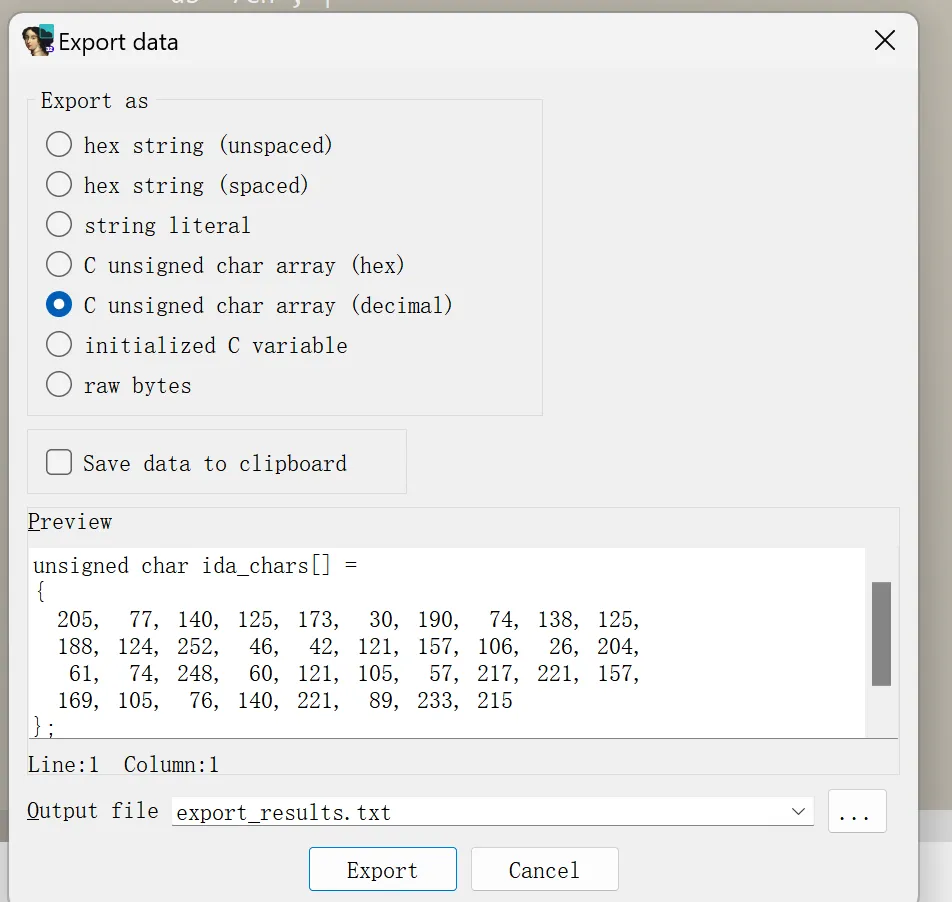This screenshot has width=952, height=902.
Task: Click the preview vertical scrollbar thumb
Action: point(881,634)
